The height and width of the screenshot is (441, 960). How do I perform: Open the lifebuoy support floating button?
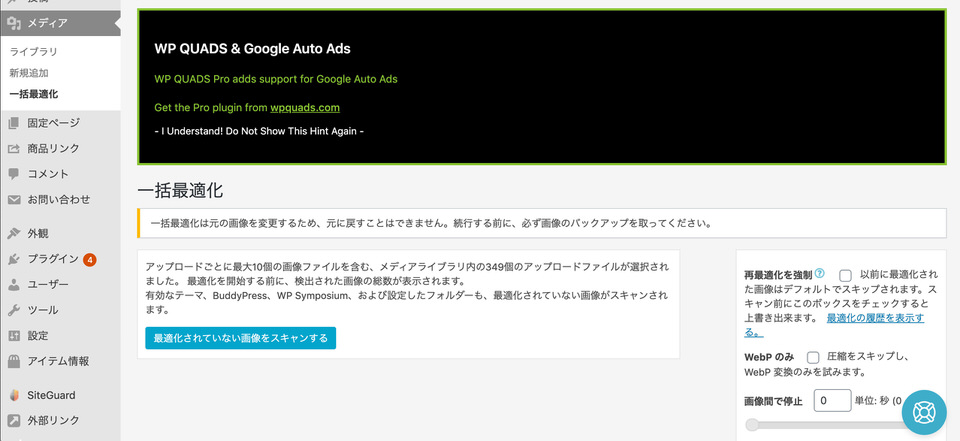pos(924,413)
